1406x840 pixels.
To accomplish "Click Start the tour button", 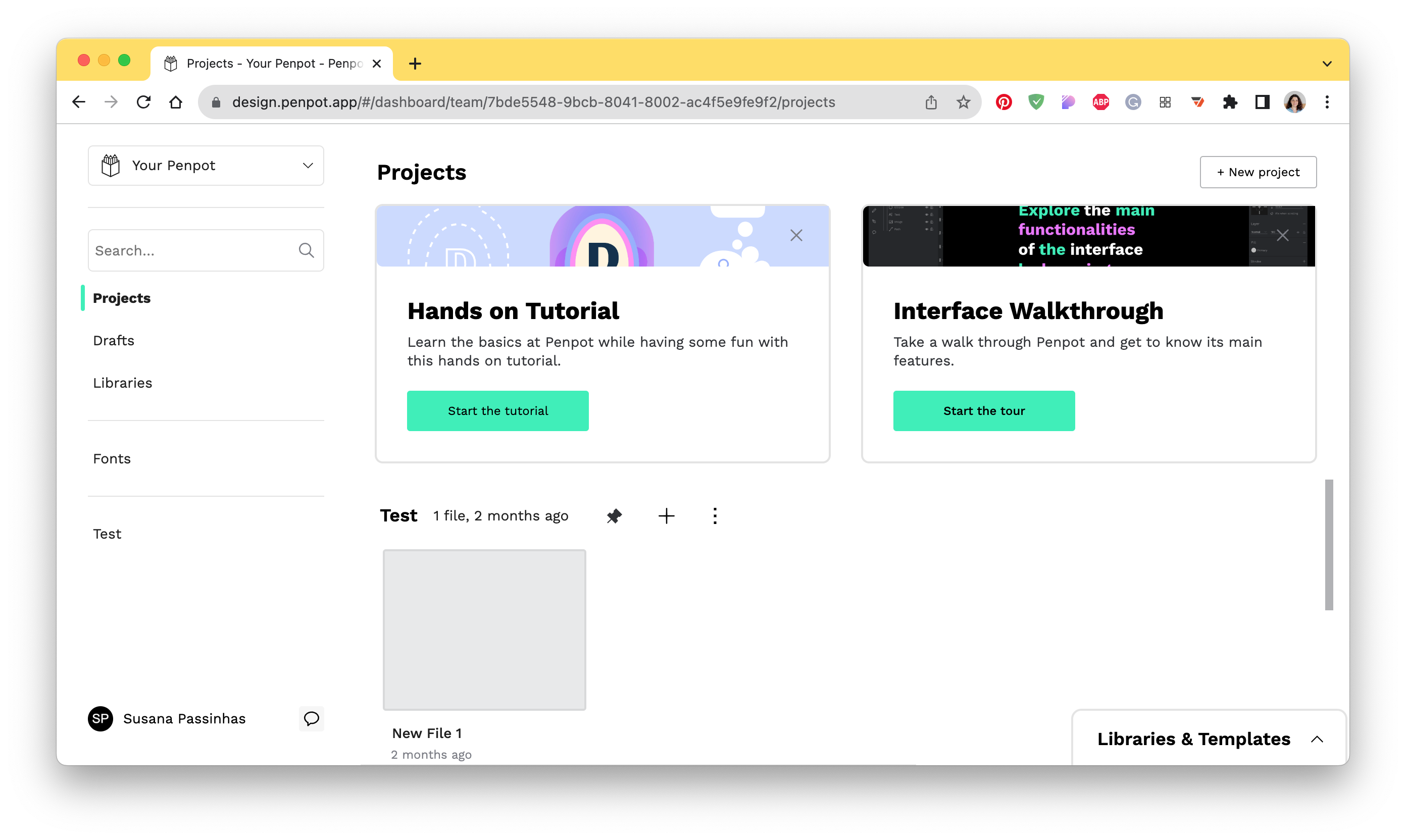I will (984, 411).
